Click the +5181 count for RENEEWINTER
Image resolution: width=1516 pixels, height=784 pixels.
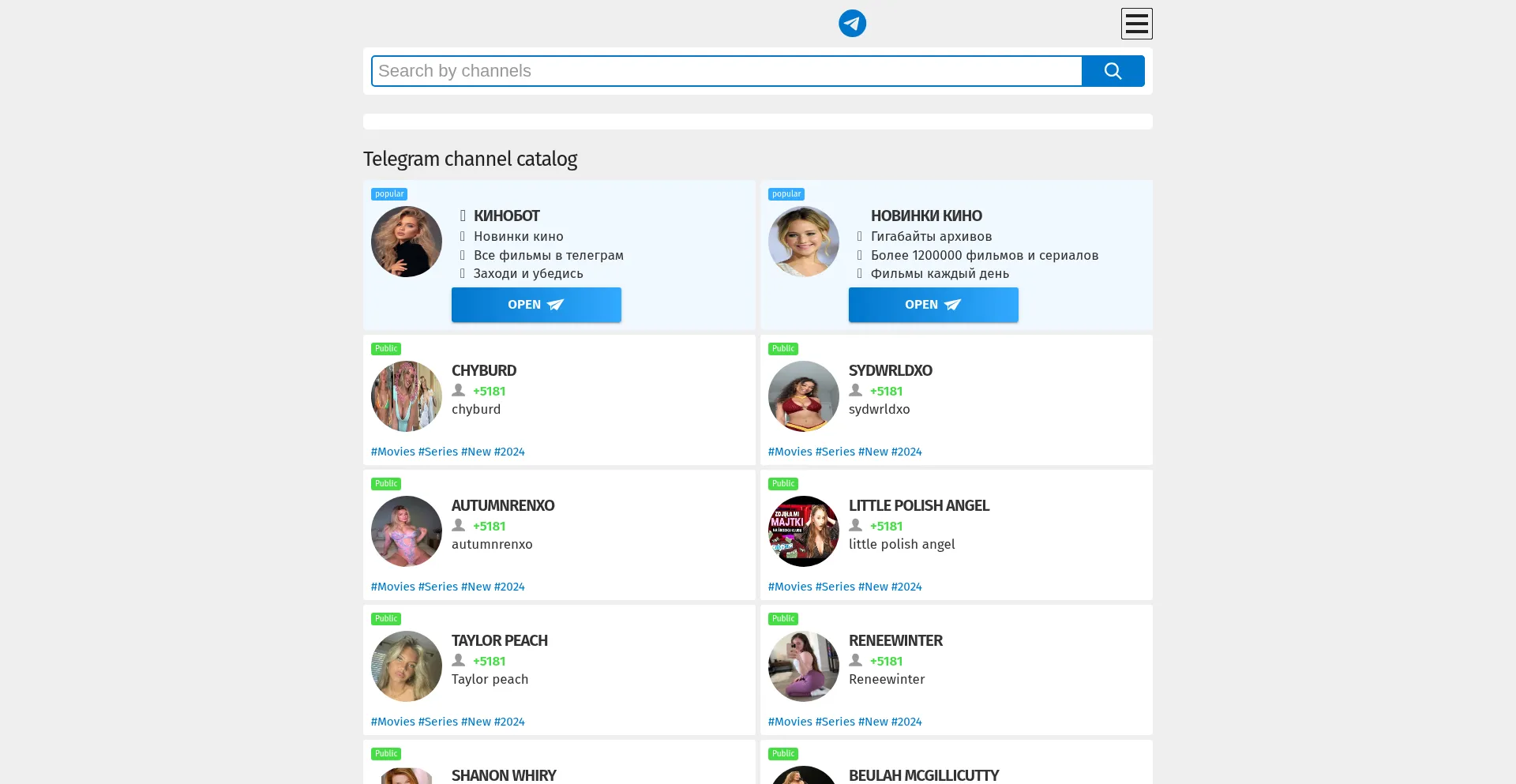click(x=887, y=662)
